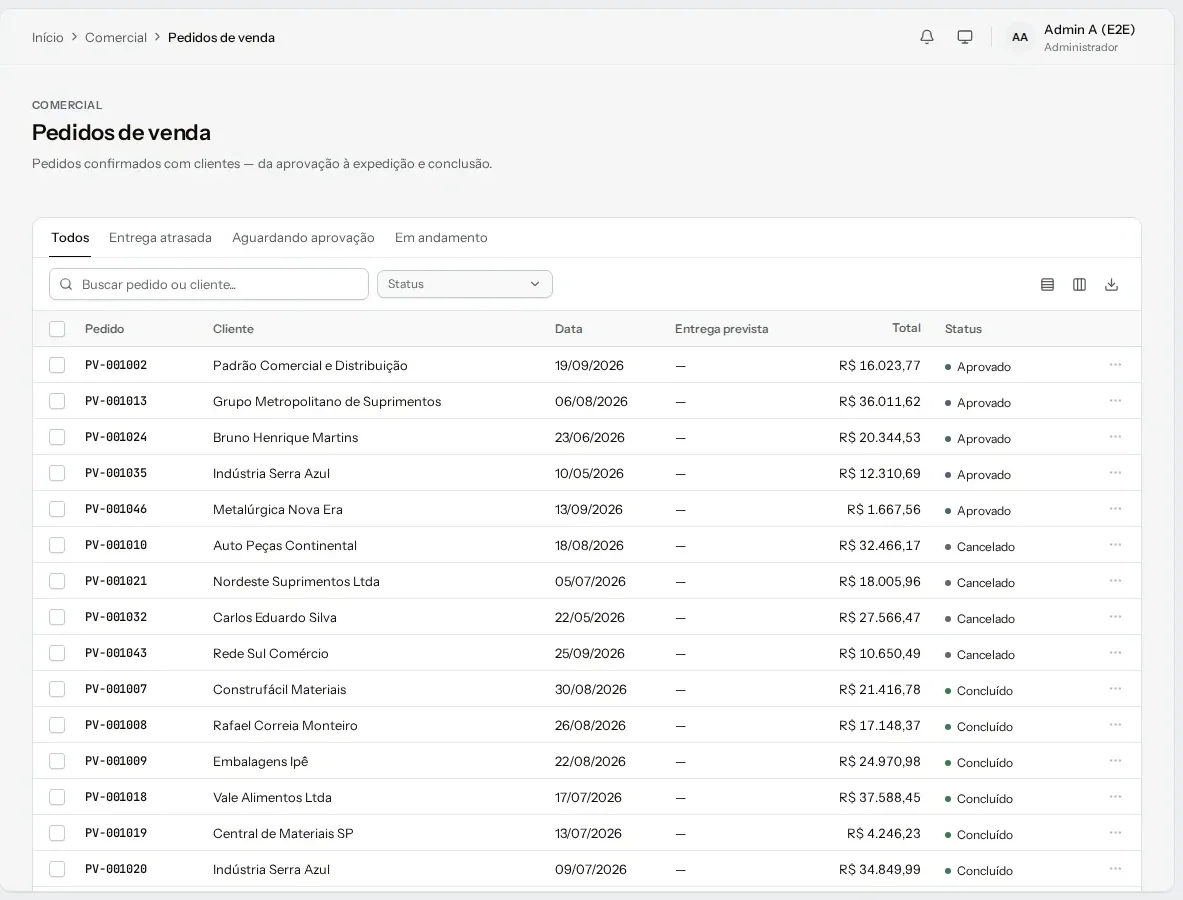This screenshot has height=900, width=1183.
Task: Click date 30/08/2026
Action: coord(591,690)
